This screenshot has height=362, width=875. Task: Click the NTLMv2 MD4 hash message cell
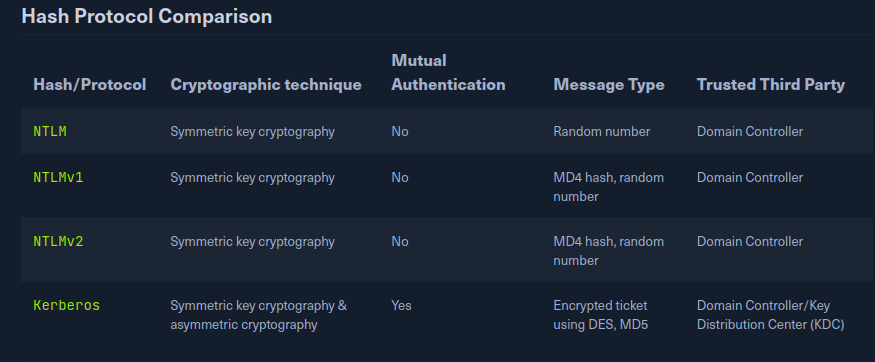[x=608, y=251]
